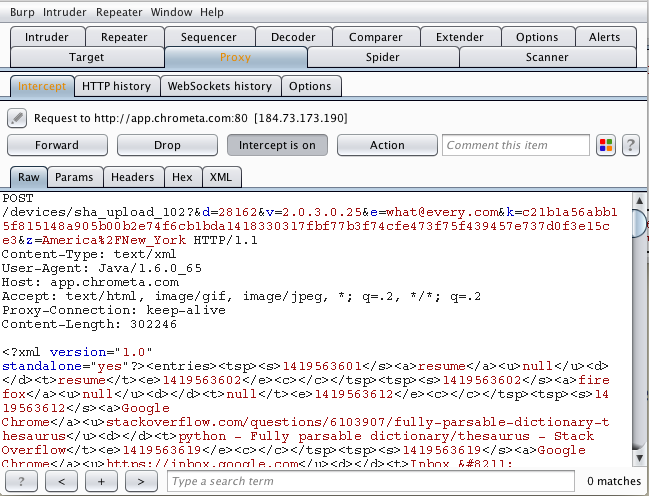Select the Raw request view tab
The height and width of the screenshot is (496, 649).
pos(29,177)
